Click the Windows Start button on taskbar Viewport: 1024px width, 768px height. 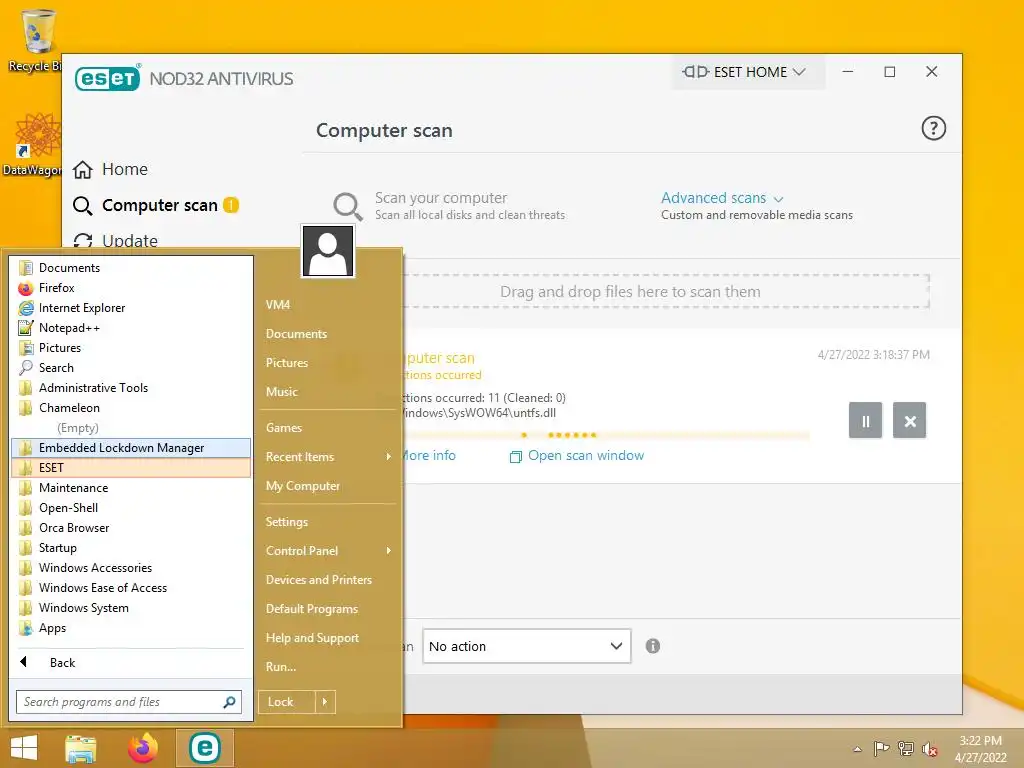pos(24,748)
